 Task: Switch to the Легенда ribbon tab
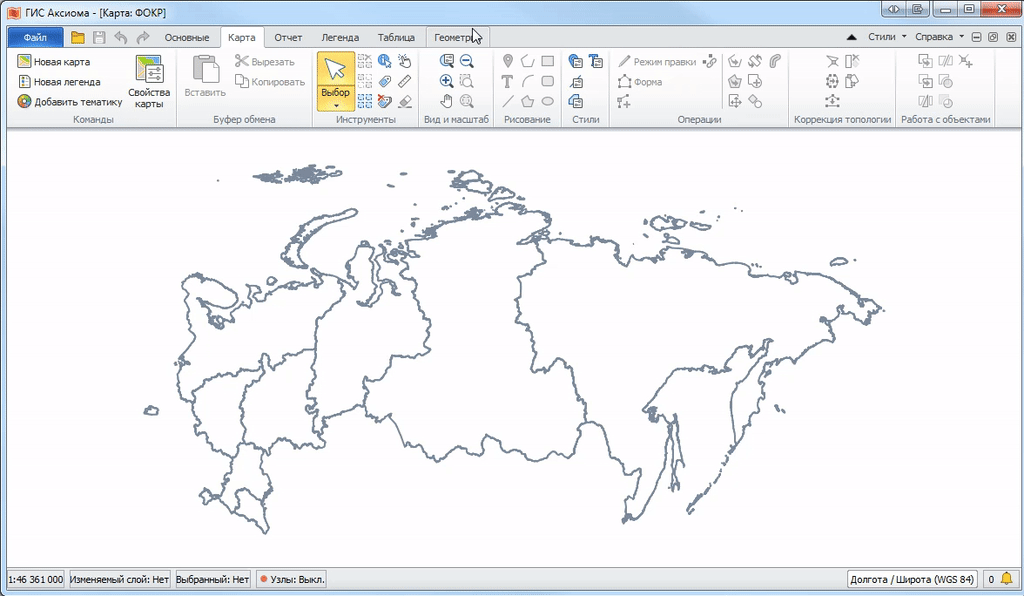339,38
